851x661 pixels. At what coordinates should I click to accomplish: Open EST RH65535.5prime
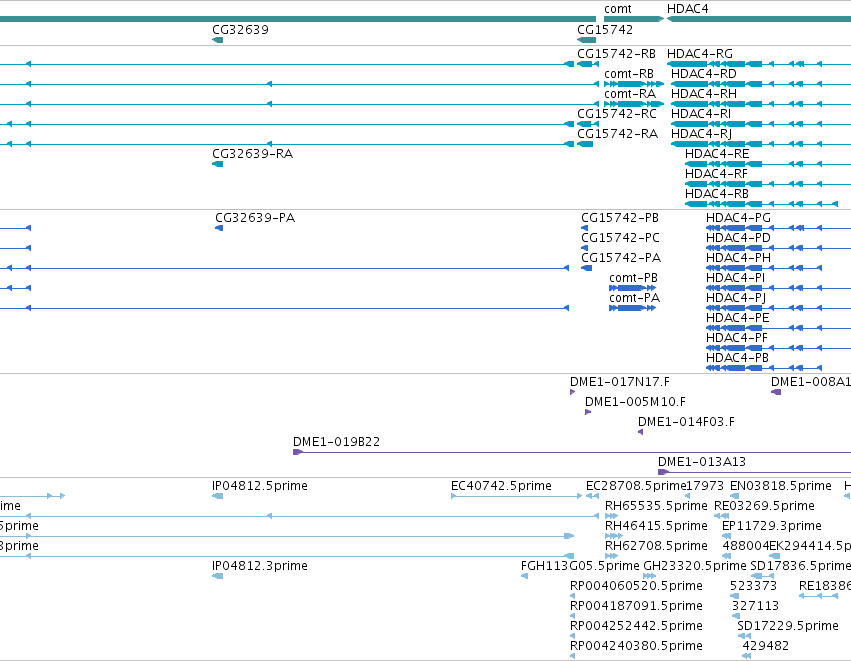656,507
